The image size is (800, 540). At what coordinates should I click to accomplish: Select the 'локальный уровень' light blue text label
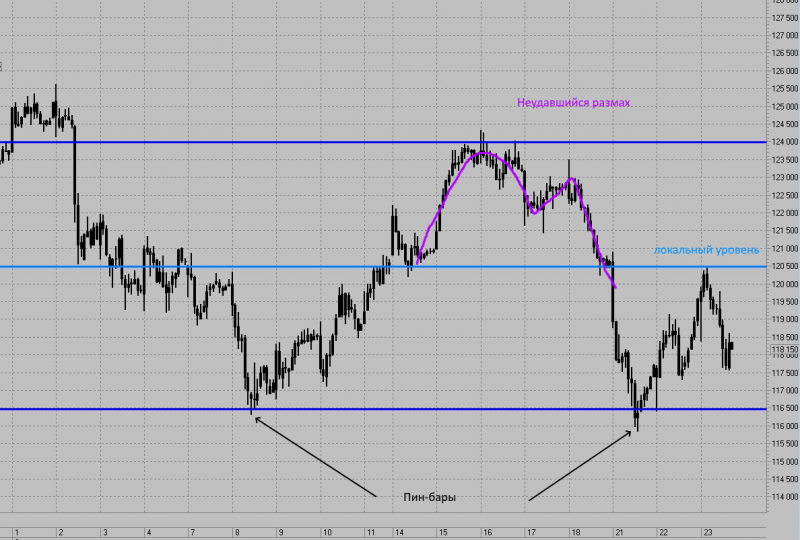tap(706, 250)
